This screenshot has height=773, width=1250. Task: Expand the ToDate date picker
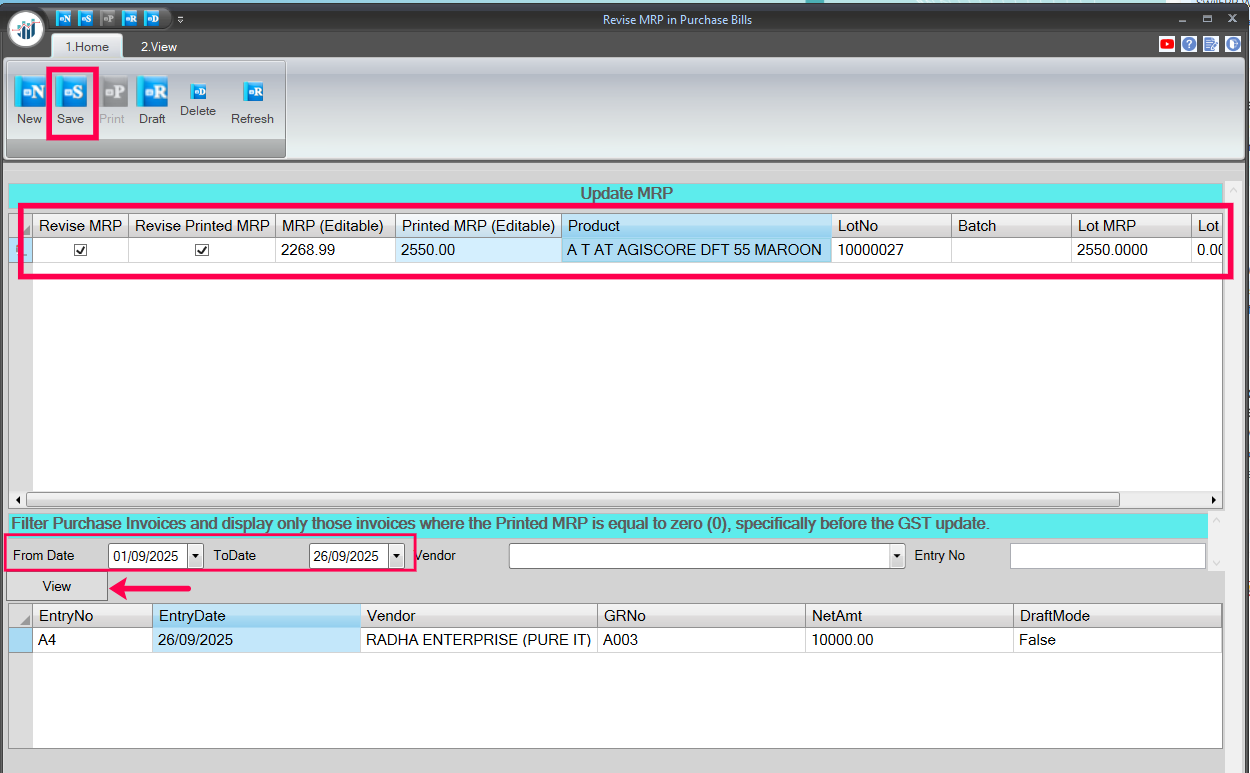(x=396, y=556)
